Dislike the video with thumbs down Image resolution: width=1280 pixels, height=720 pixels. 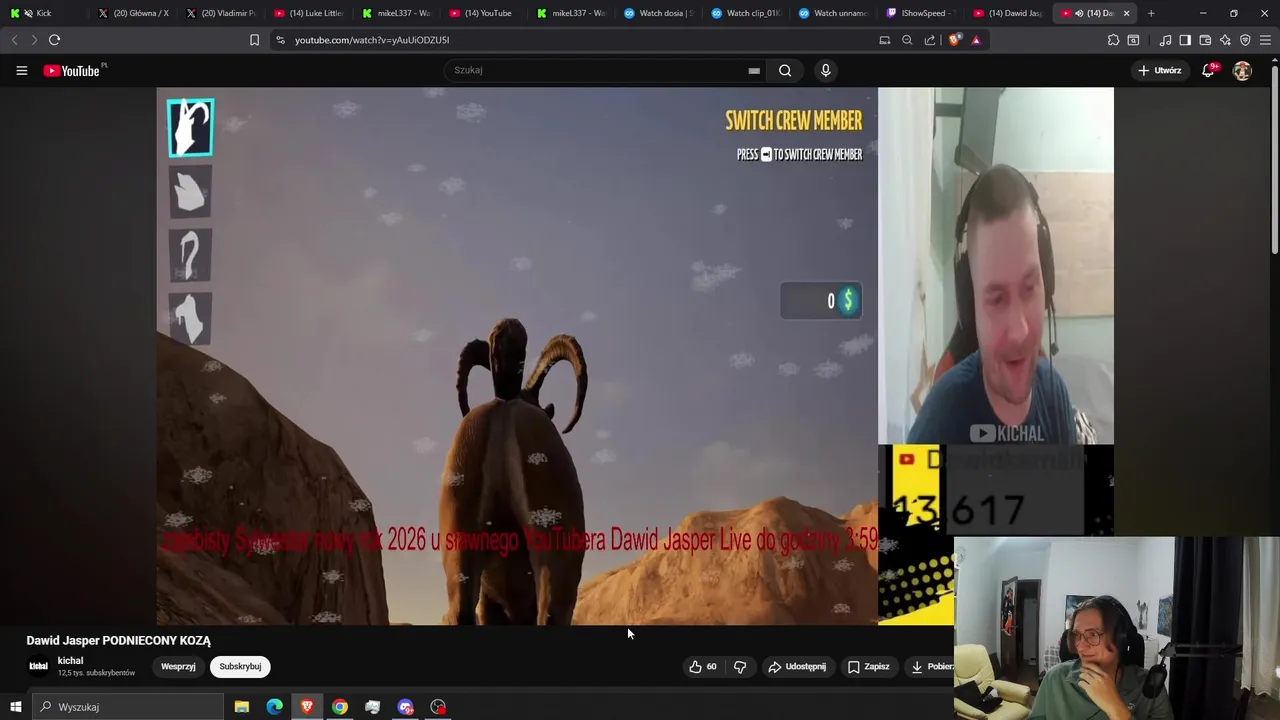point(740,666)
